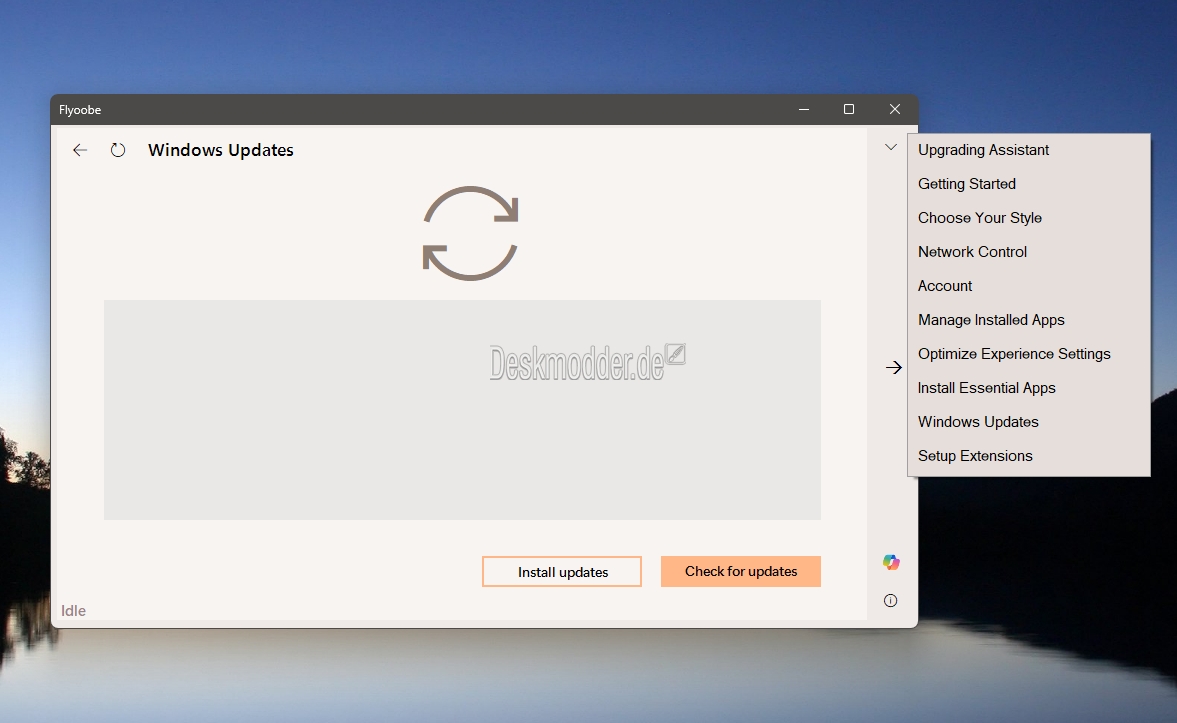Image resolution: width=1177 pixels, height=723 pixels.
Task: Click the Install updates button
Action: (x=562, y=571)
